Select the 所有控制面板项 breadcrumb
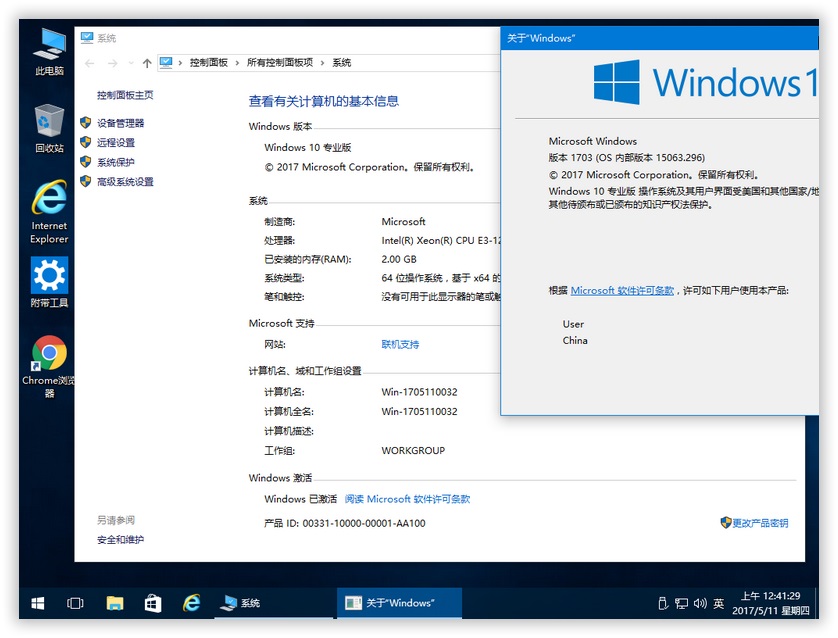 pos(280,63)
